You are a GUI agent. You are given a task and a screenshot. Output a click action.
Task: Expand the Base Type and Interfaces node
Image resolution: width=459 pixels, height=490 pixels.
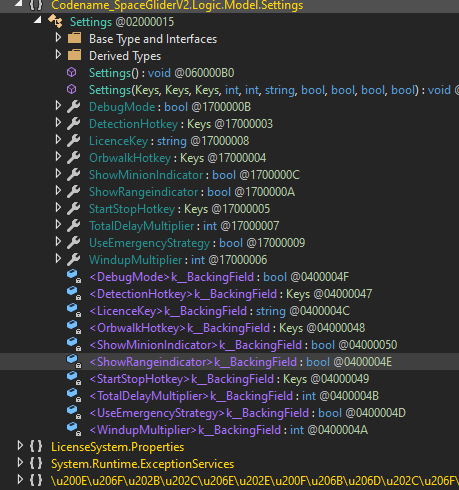click(x=58, y=38)
